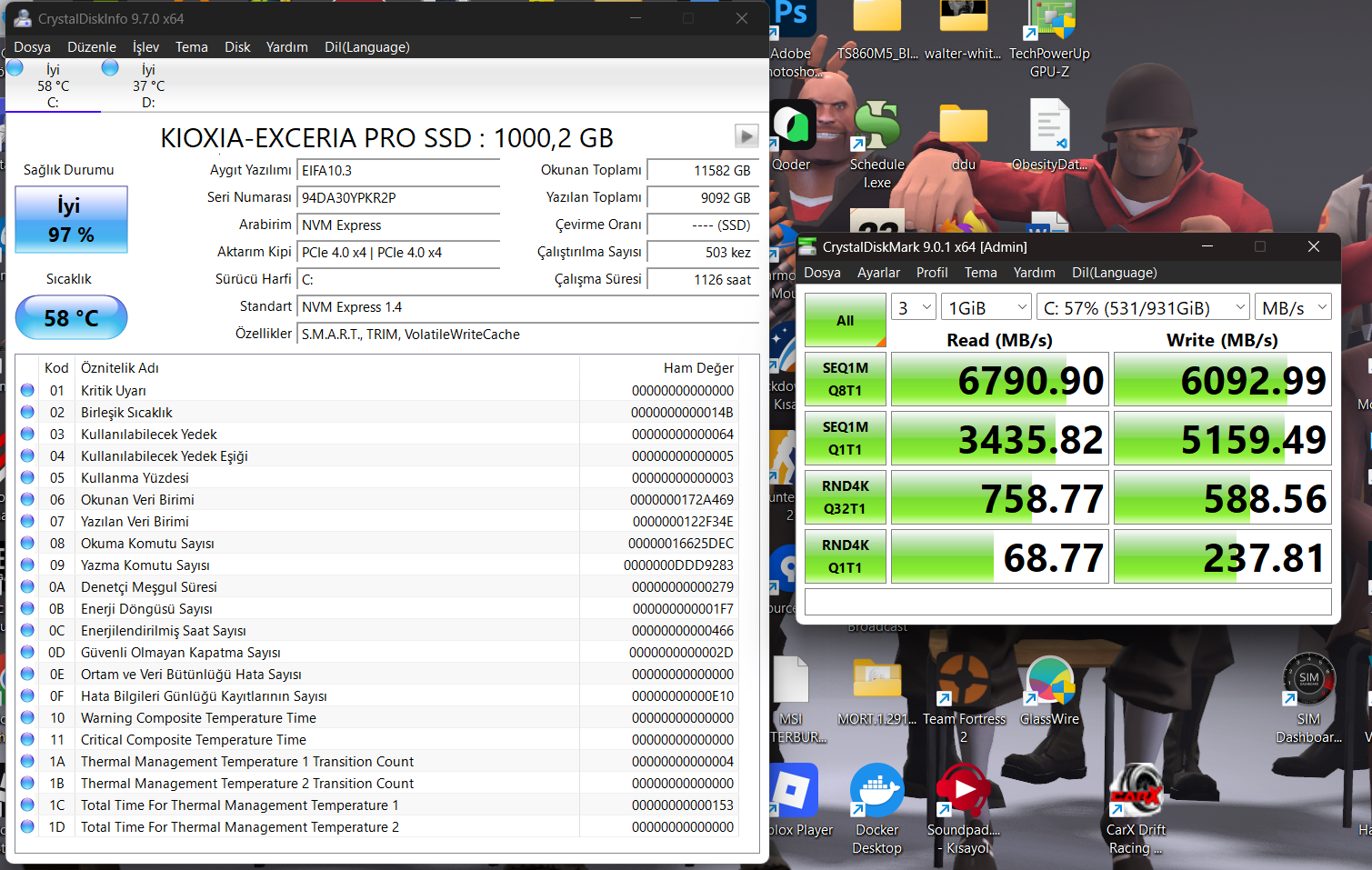Click status icon for Birleşik Sıcaklık row

pyautogui.click(x=27, y=413)
